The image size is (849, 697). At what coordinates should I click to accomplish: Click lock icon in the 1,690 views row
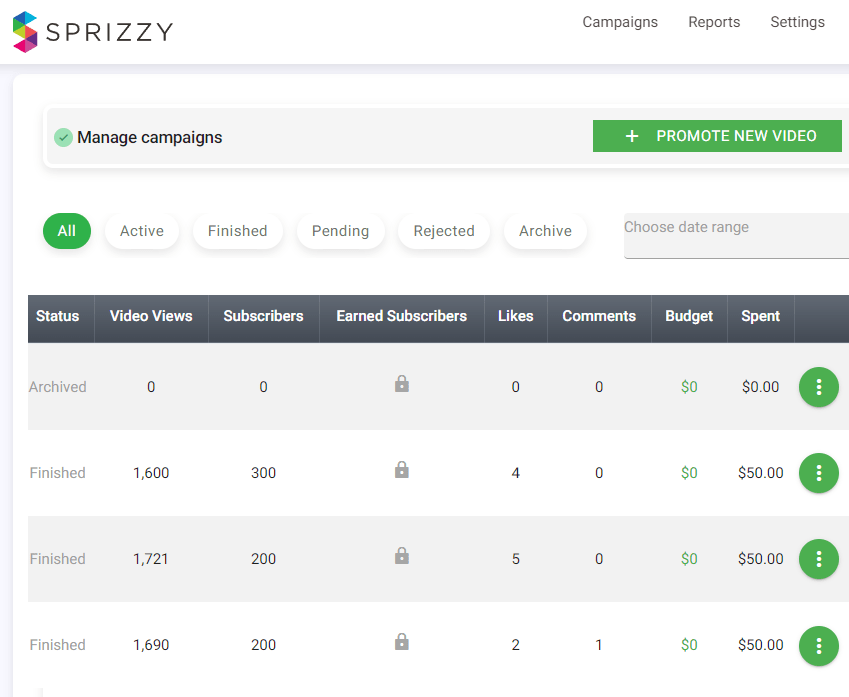pyautogui.click(x=401, y=642)
